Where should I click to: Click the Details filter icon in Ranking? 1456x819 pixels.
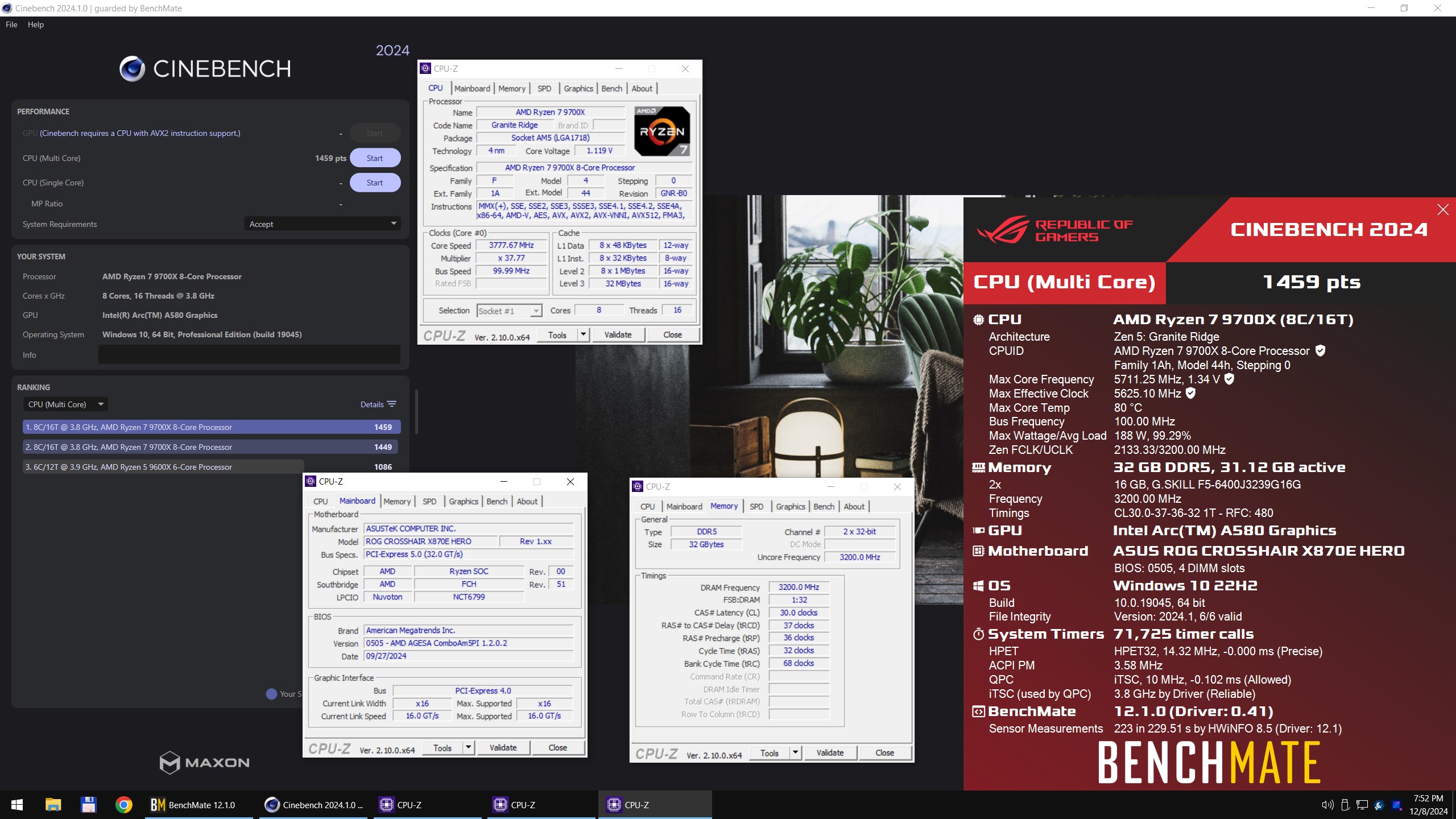(x=392, y=404)
